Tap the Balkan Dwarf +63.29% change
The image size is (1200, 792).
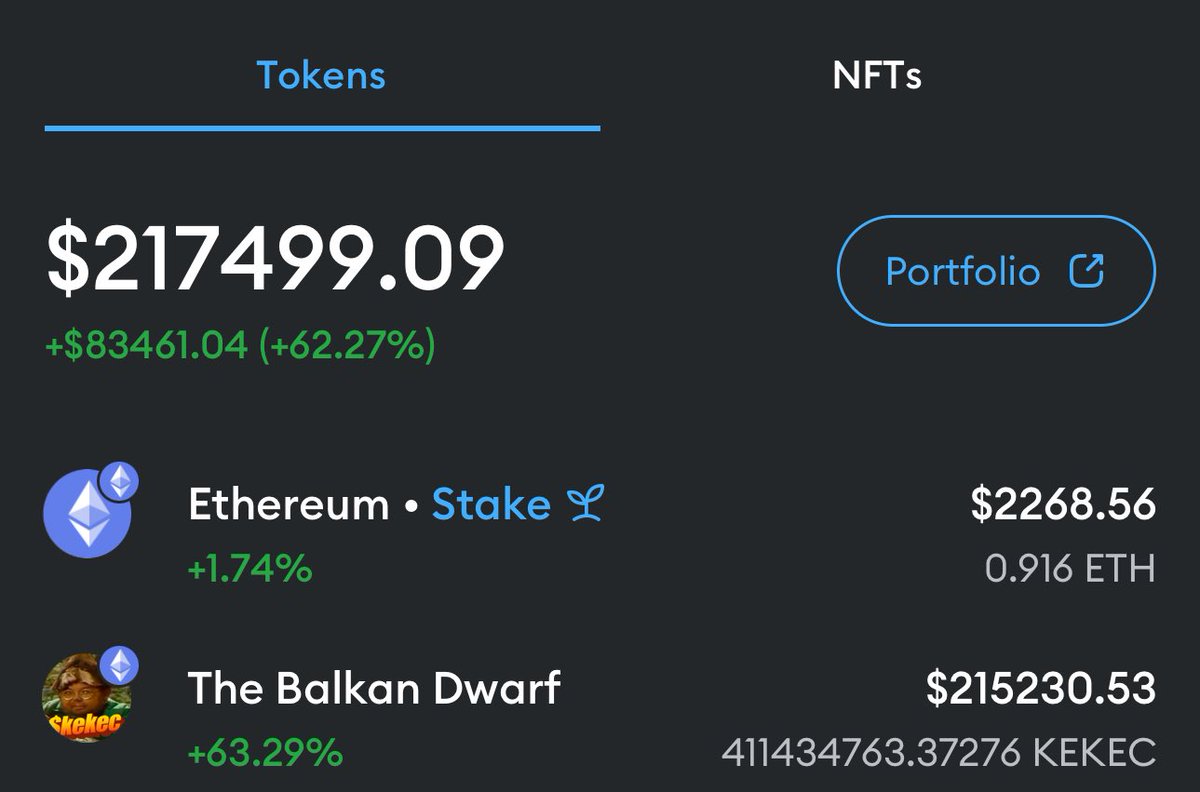[x=265, y=751]
